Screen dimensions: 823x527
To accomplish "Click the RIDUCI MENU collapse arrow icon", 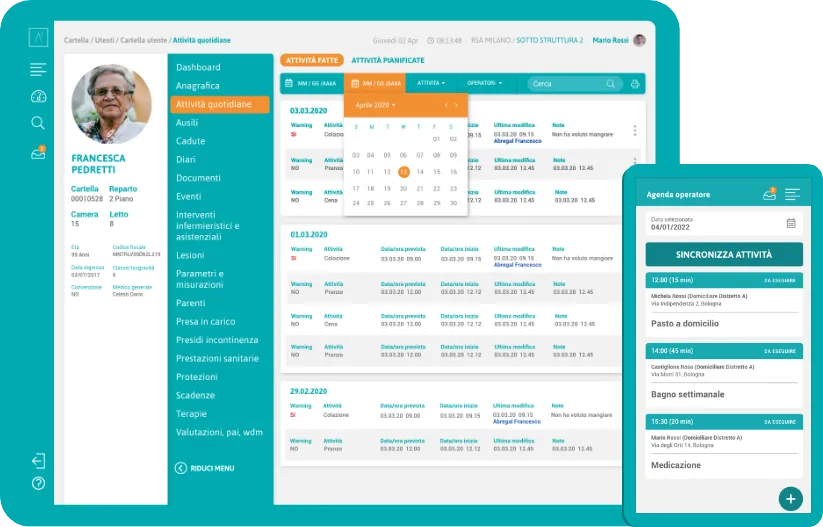I will (x=181, y=468).
